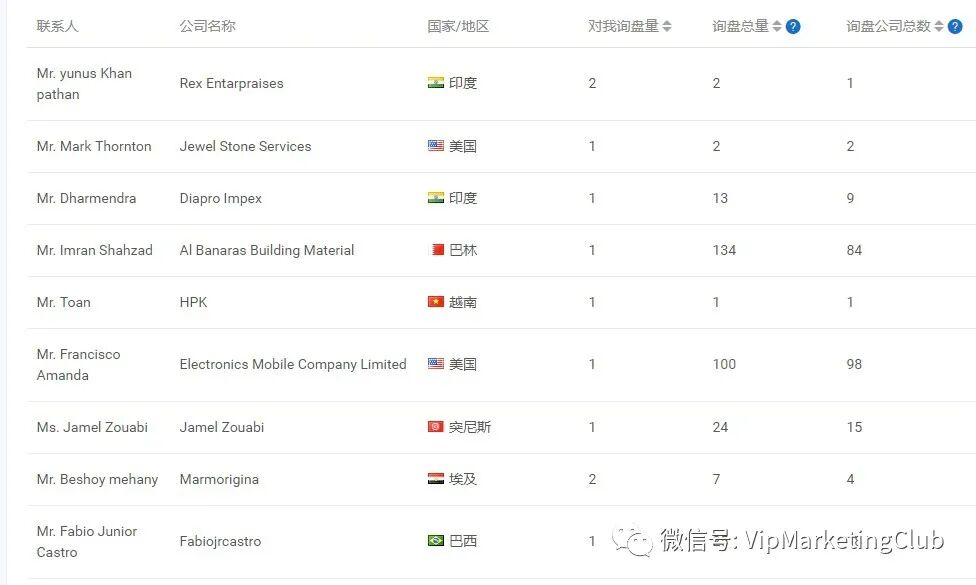
Task: Sort by 询盘公司总数 column arrows
Action: (939, 26)
